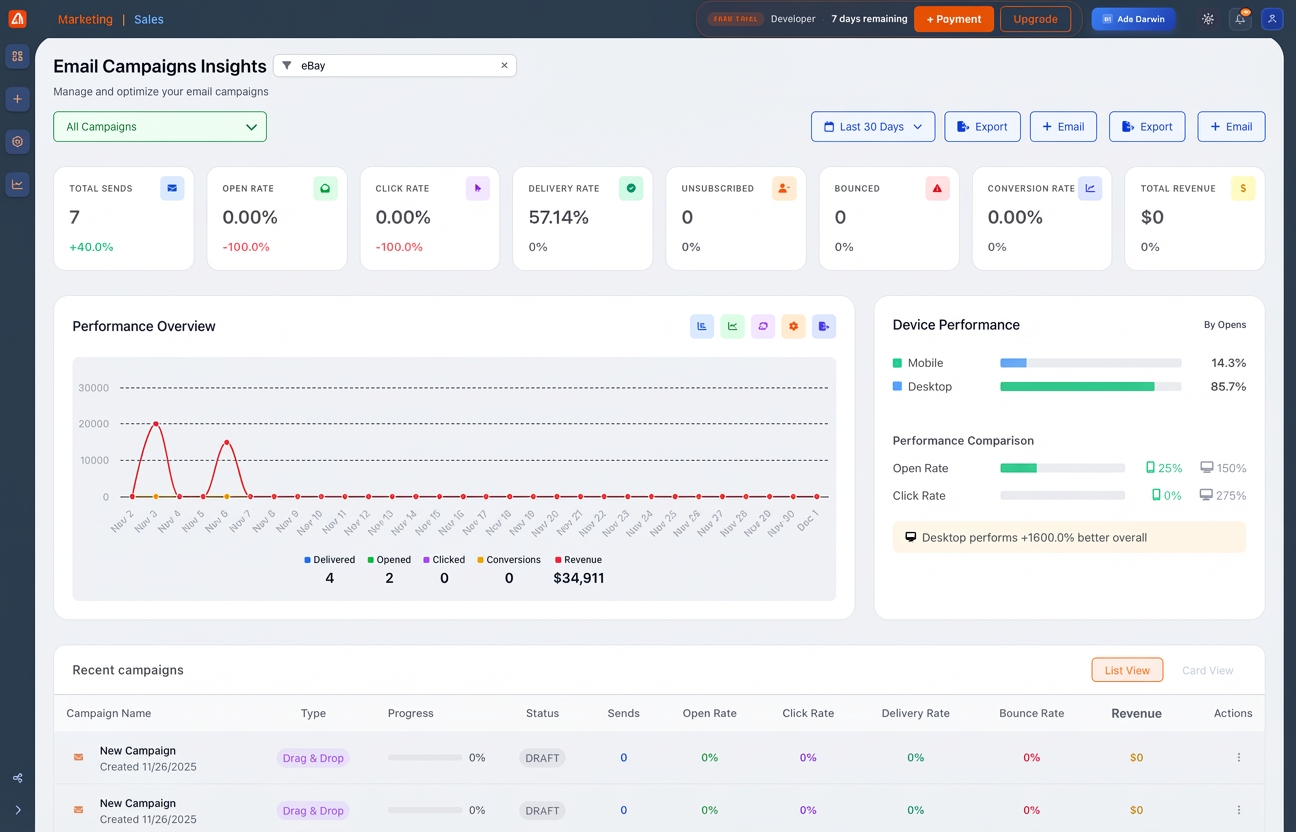
Task: Toggle the light/dark theme sun icon
Action: click(x=1208, y=19)
